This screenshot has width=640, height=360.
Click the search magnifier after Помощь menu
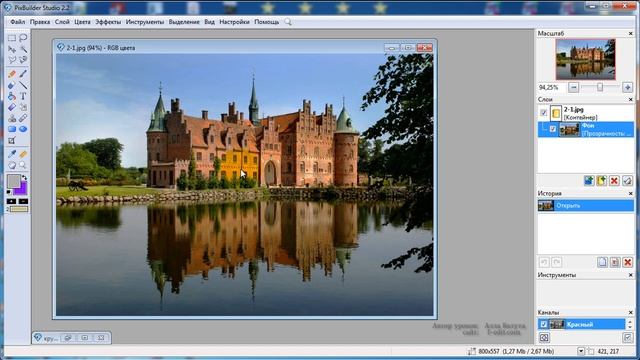click(x=288, y=22)
